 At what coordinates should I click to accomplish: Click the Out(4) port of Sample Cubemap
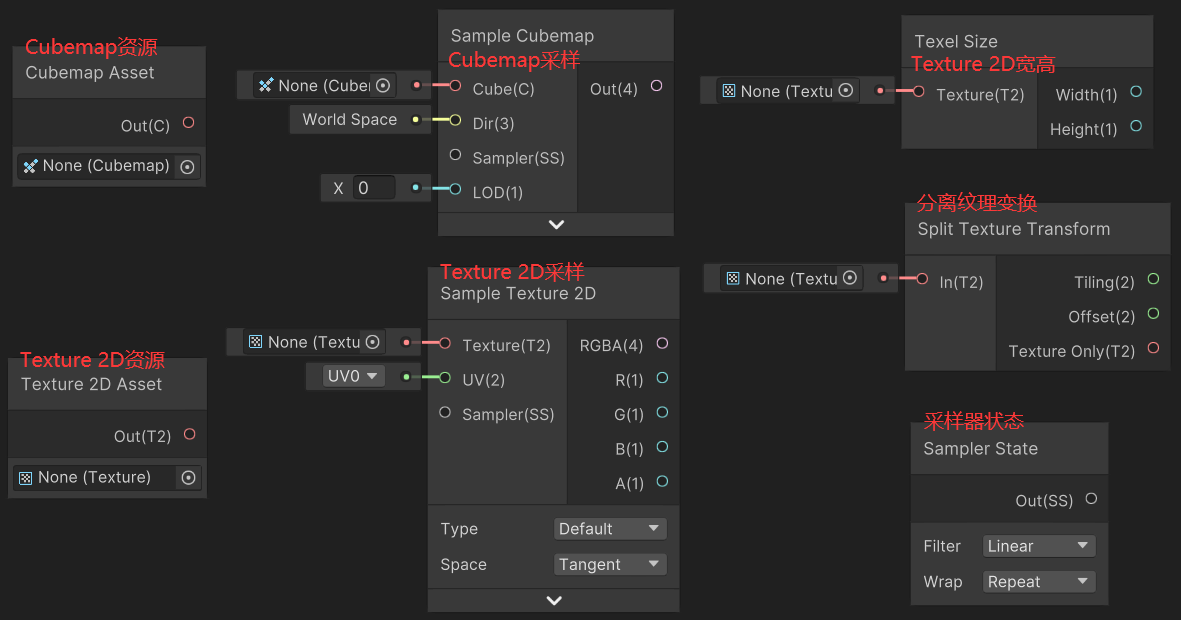pyautogui.click(x=656, y=87)
